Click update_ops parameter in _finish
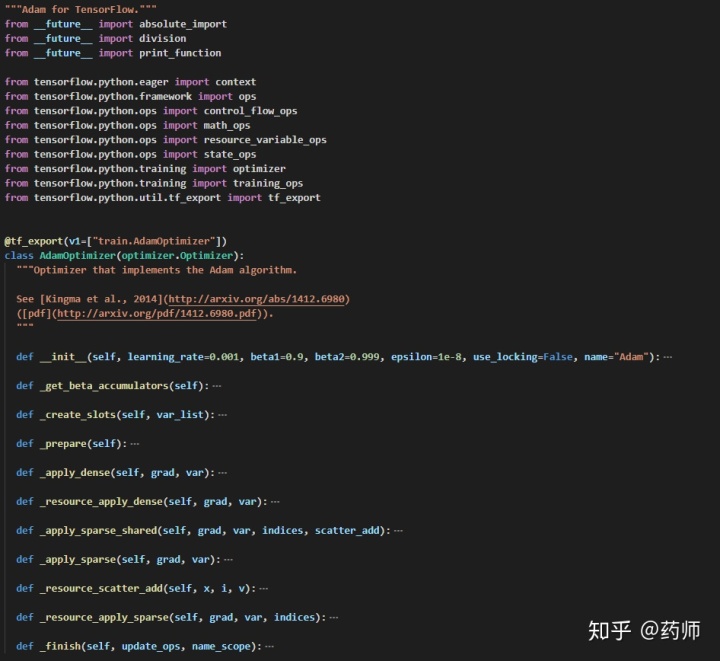Image resolution: width=720 pixels, height=661 pixels. click(x=151, y=646)
